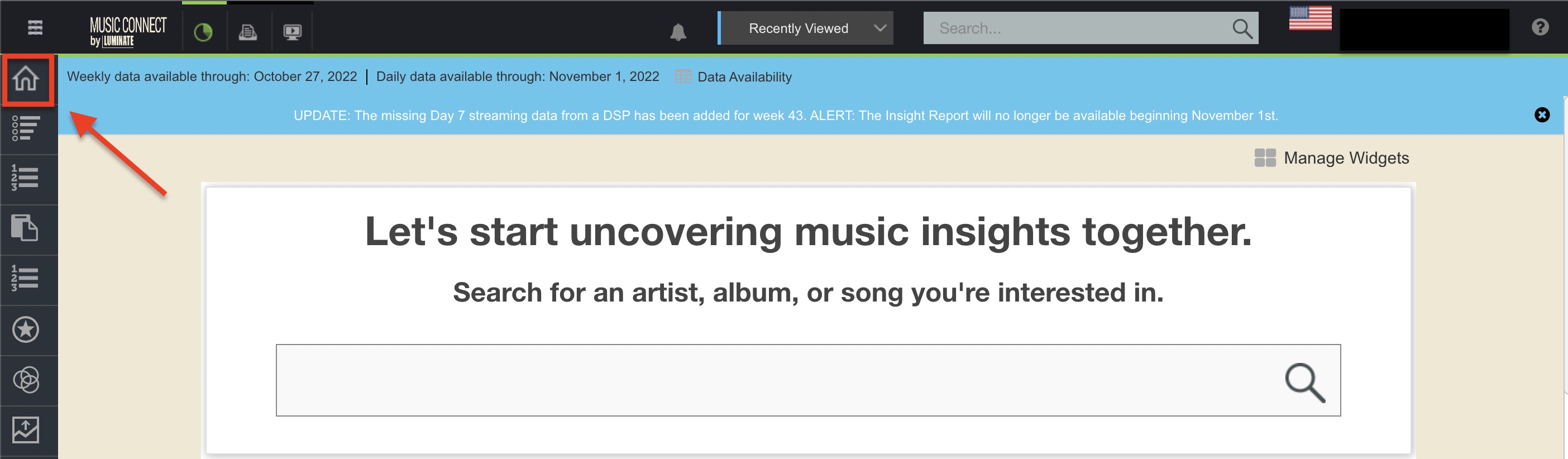Dismiss the blue update alert banner

1542,115
